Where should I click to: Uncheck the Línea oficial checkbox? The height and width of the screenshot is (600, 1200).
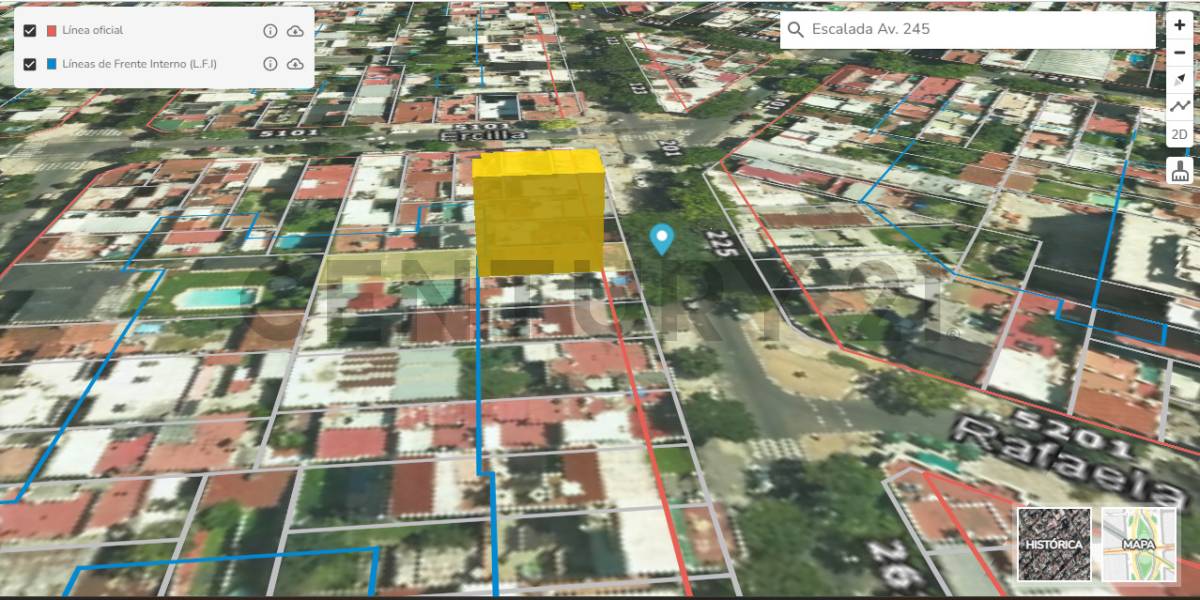click(x=30, y=31)
